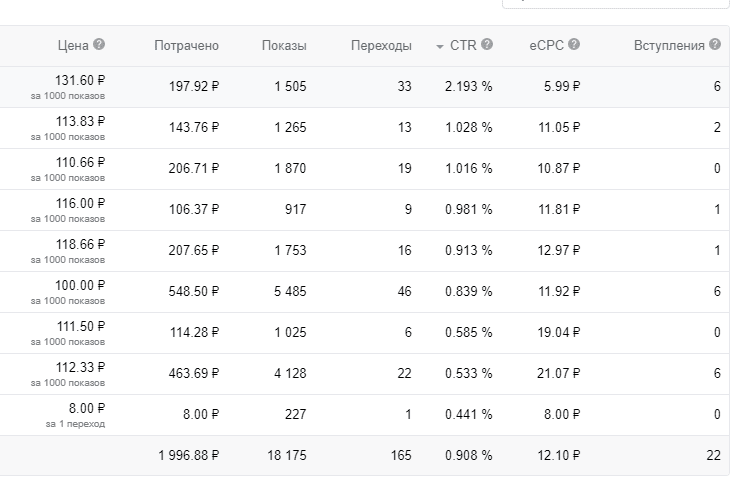Select the row spending 463.69 ₽
The height and width of the screenshot is (495, 744).
pos(364,374)
